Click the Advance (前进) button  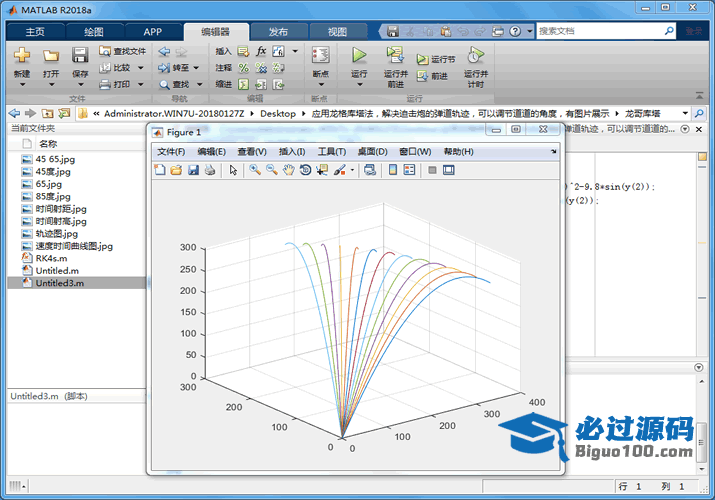[x=432, y=76]
